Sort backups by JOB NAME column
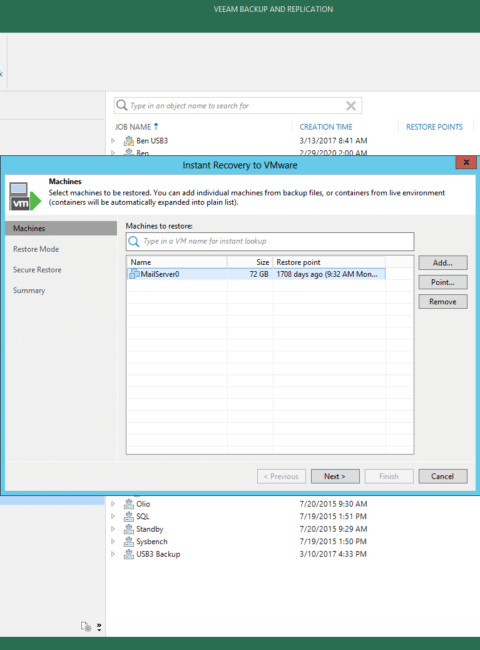This screenshot has height=650, width=480. [x=133, y=127]
